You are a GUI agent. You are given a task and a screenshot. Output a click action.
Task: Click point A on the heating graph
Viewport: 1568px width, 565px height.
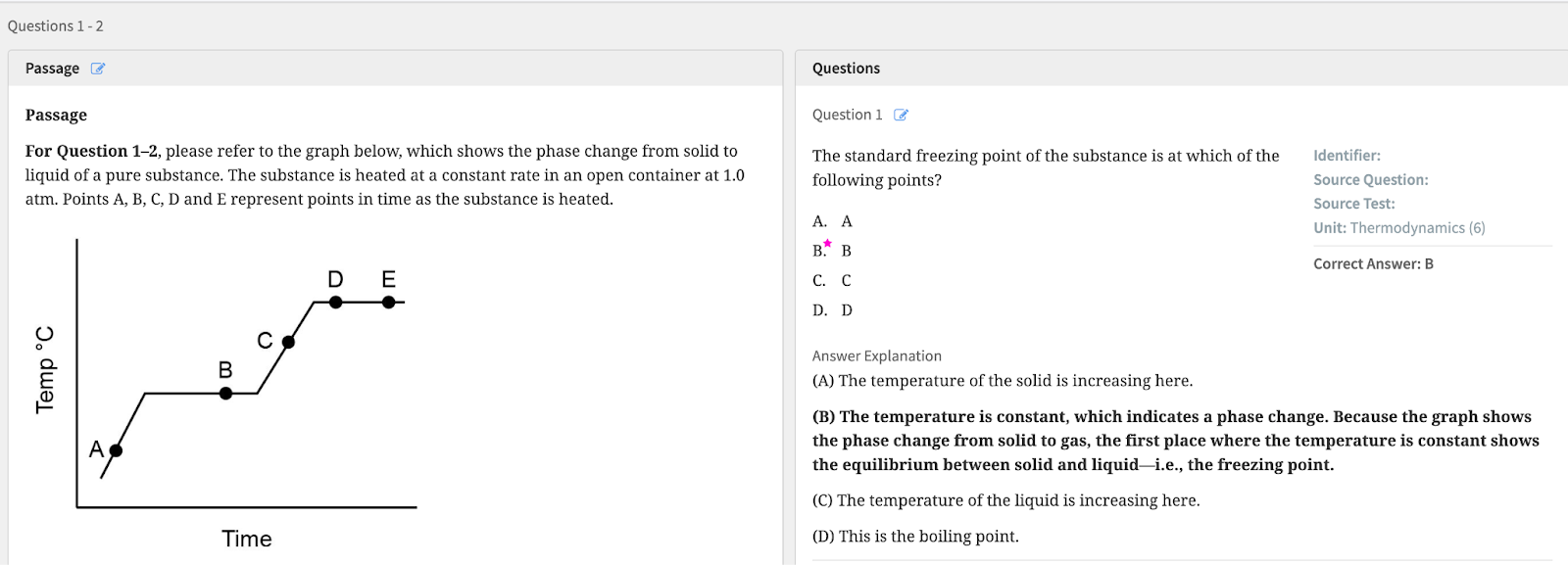point(116,450)
